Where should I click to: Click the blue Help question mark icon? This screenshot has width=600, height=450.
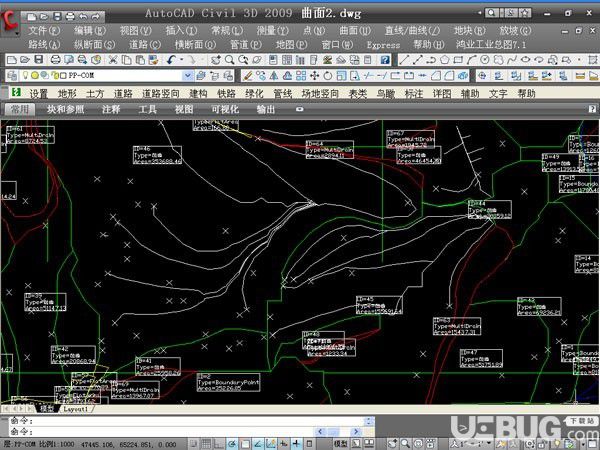click(385, 60)
